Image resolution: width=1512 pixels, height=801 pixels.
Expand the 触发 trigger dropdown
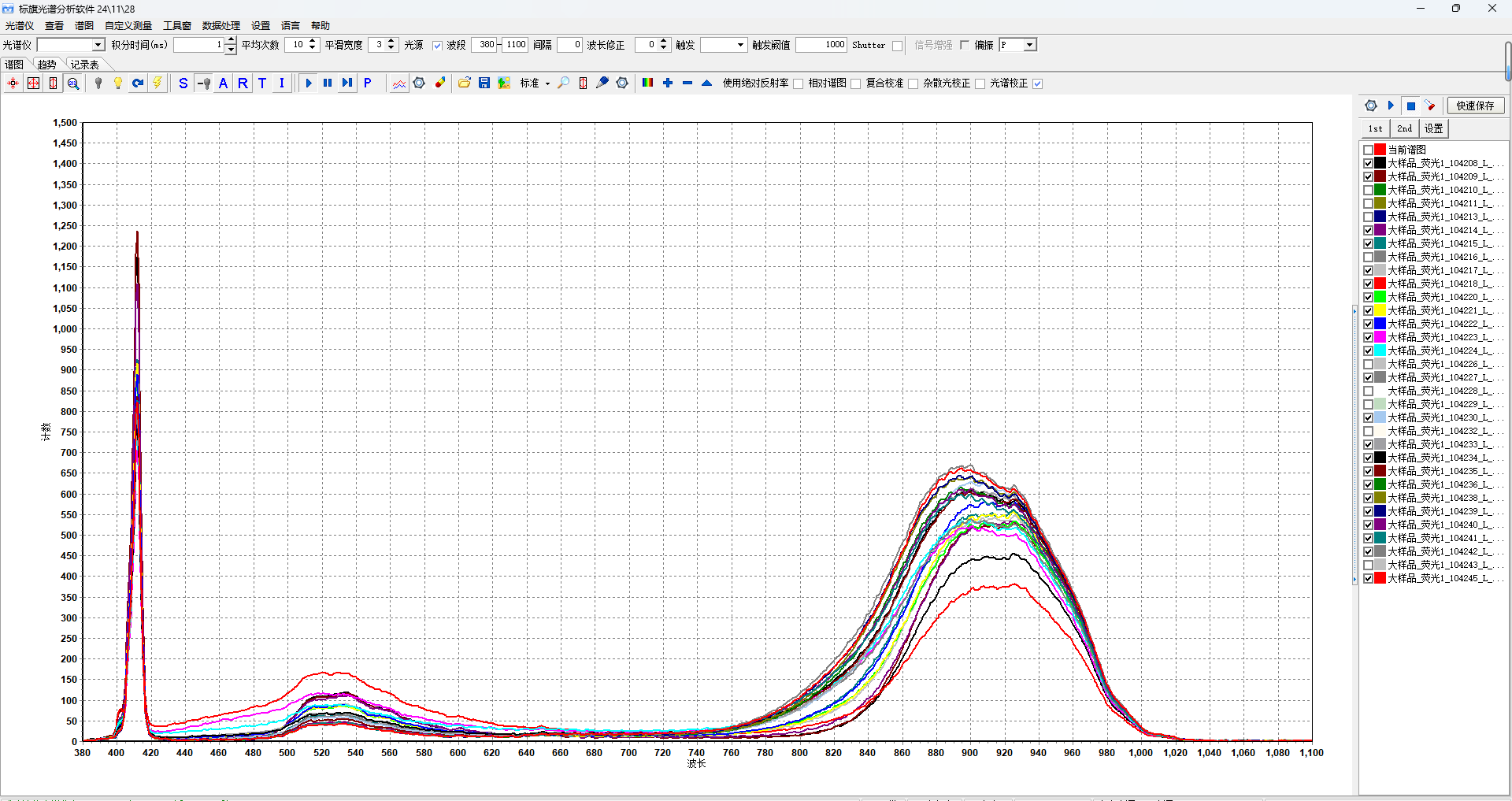pos(740,46)
